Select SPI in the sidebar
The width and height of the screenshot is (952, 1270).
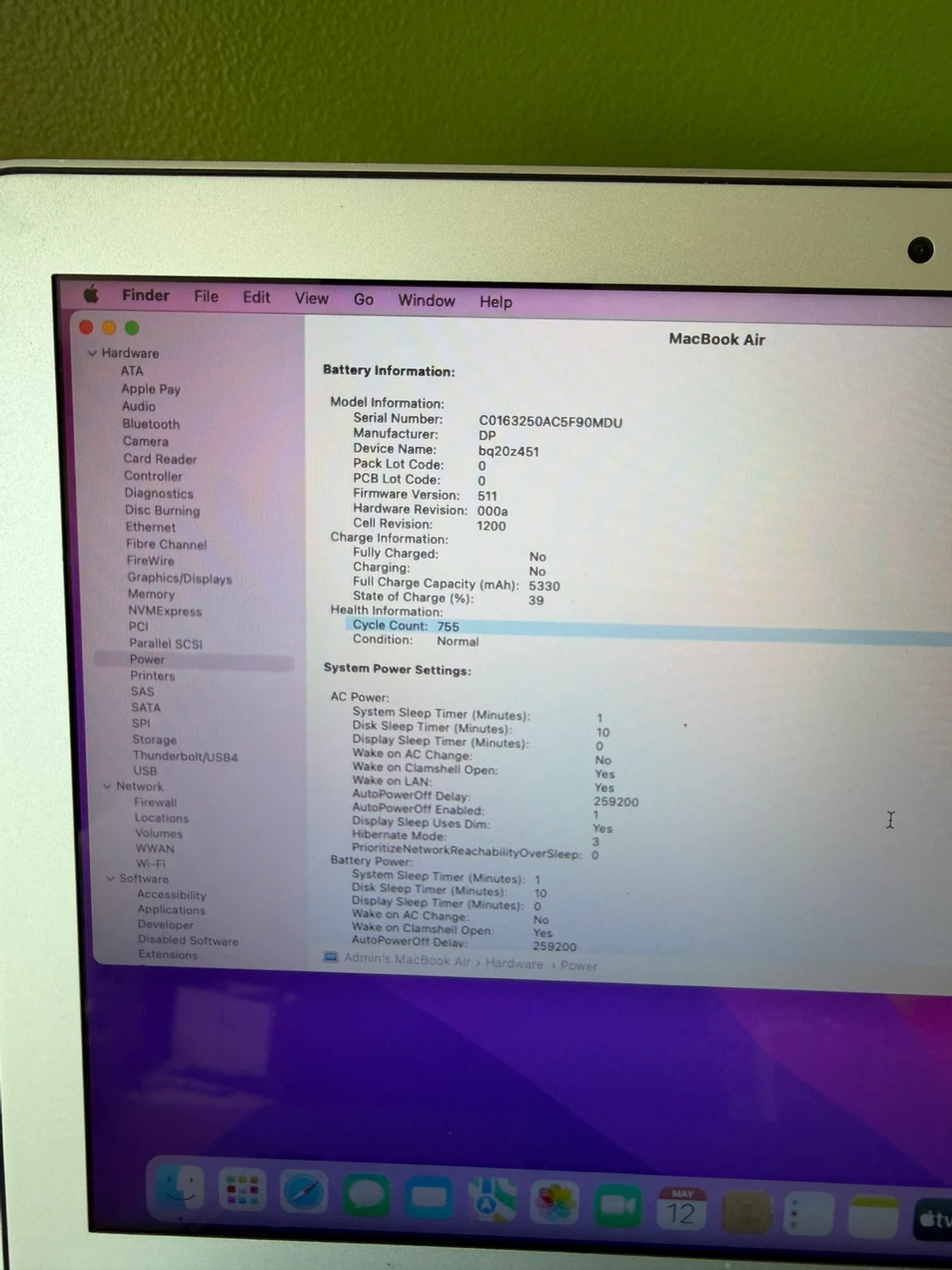[x=141, y=723]
